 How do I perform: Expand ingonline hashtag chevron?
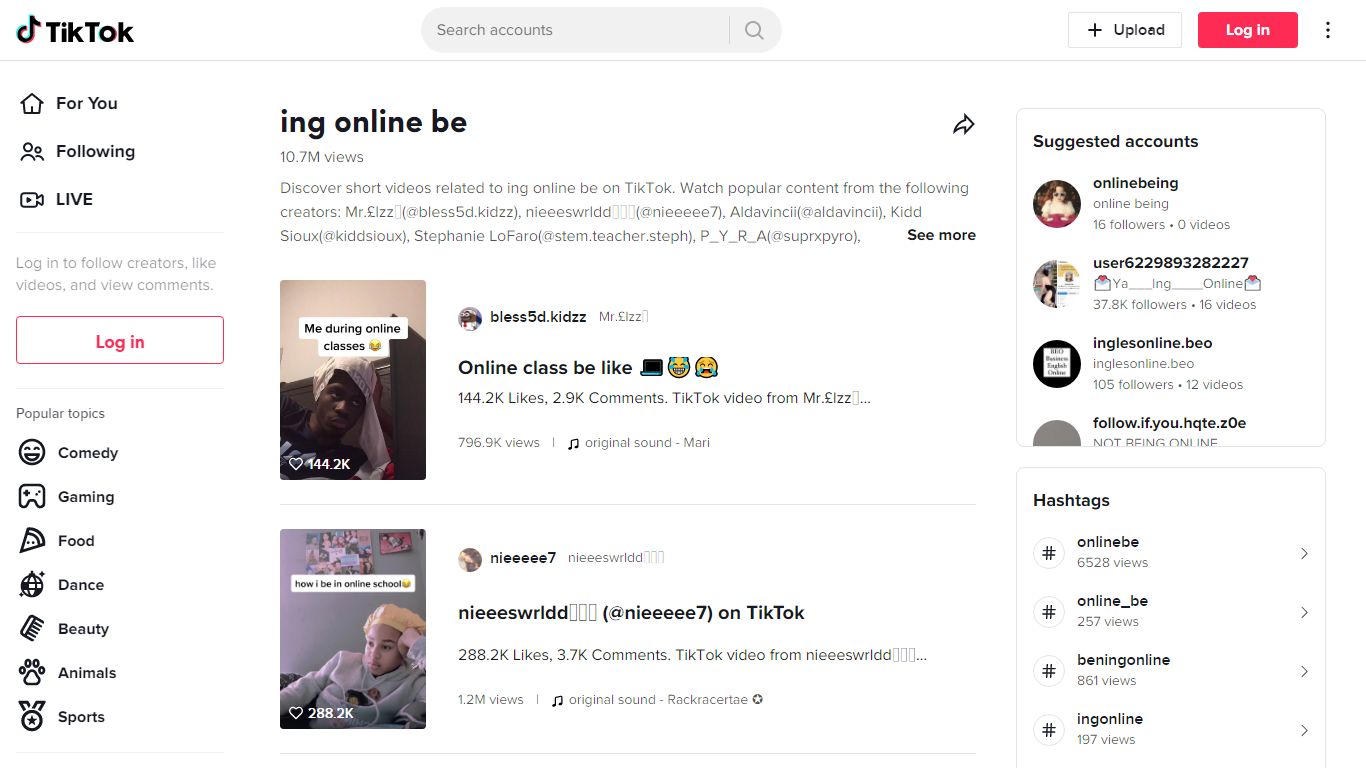click(x=1304, y=730)
